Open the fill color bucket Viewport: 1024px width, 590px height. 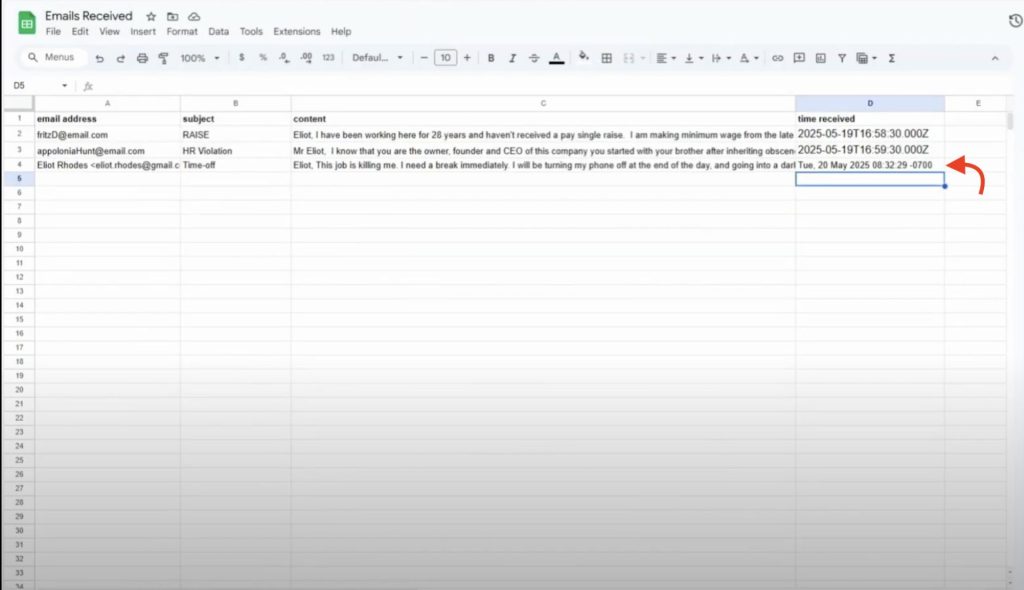pos(584,57)
